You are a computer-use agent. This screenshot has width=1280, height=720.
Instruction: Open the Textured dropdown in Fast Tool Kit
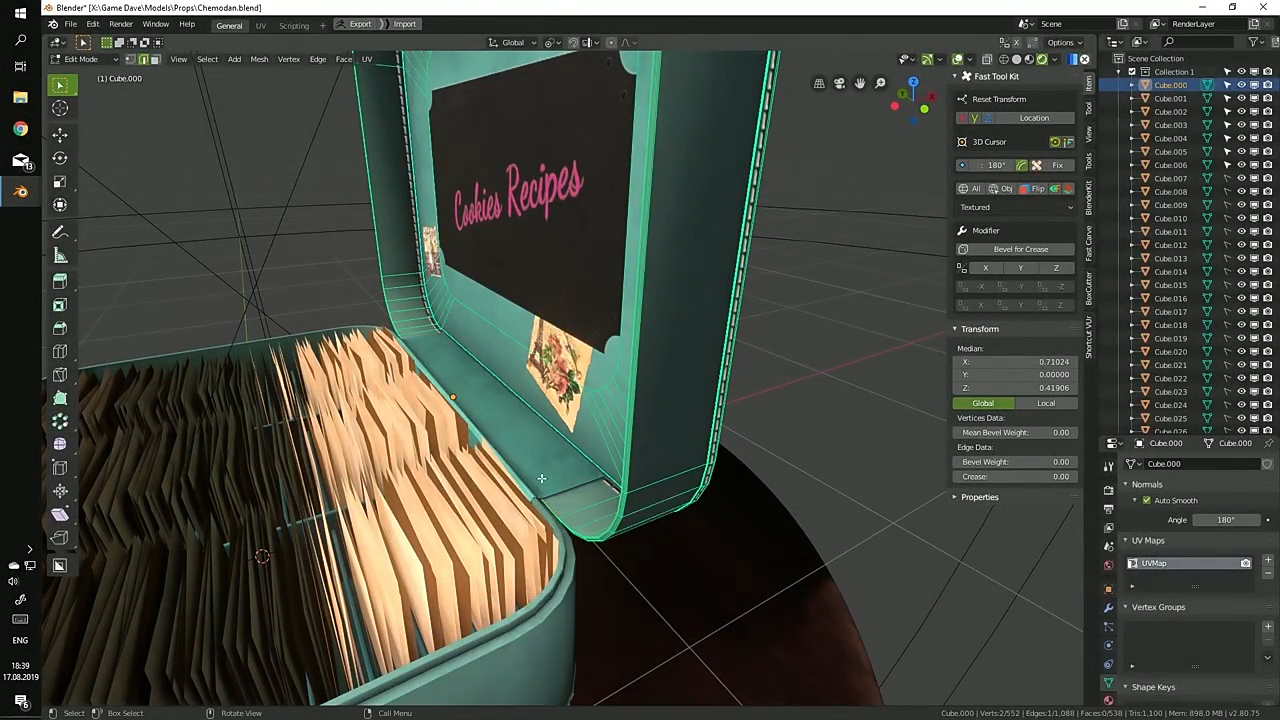click(1016, 207)
